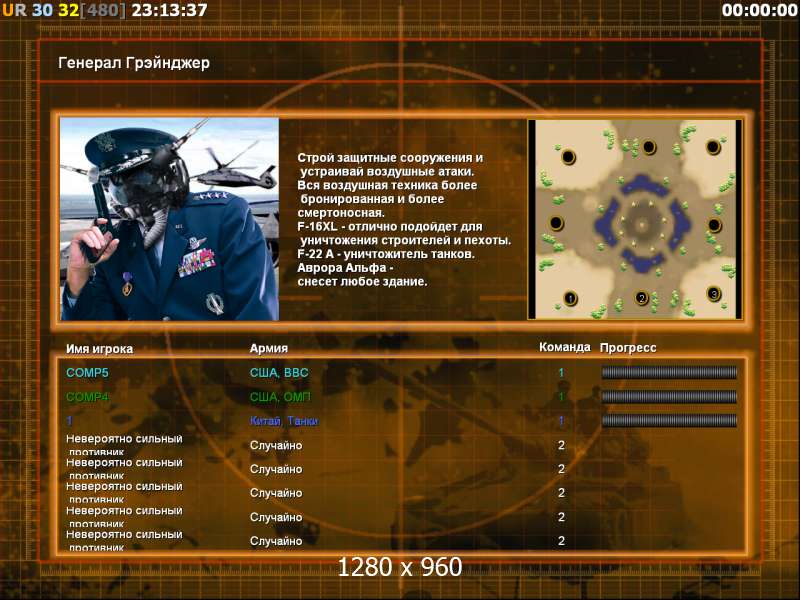
Task: Click the team number in Китай, Танки row
Action: (561, 421)
